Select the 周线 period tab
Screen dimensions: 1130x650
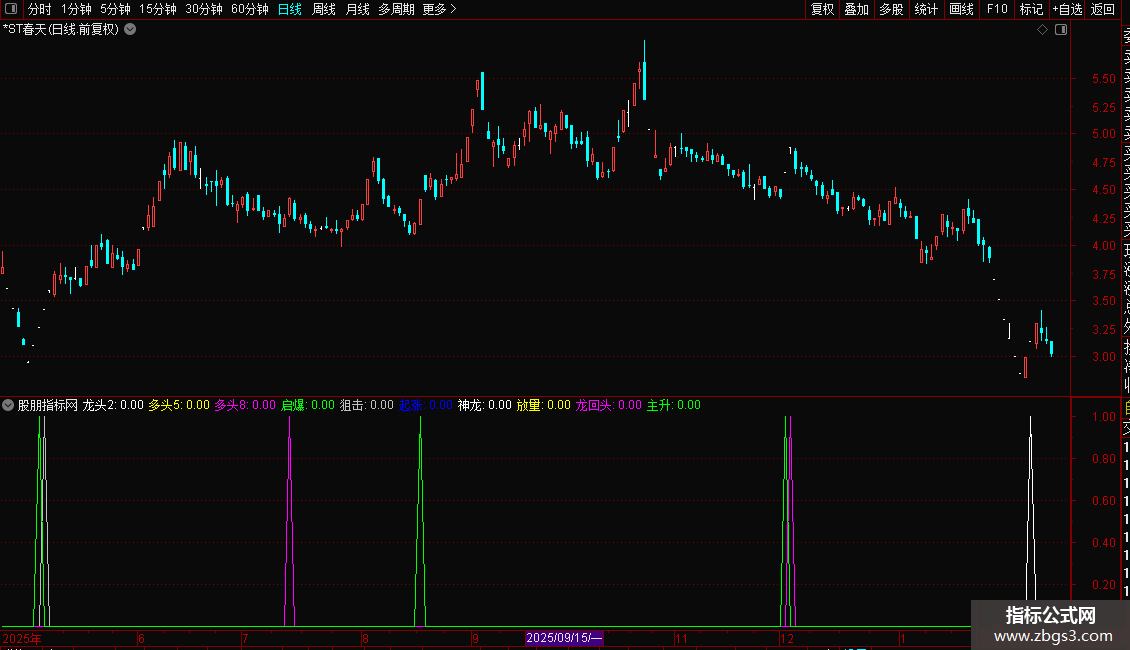324,9
